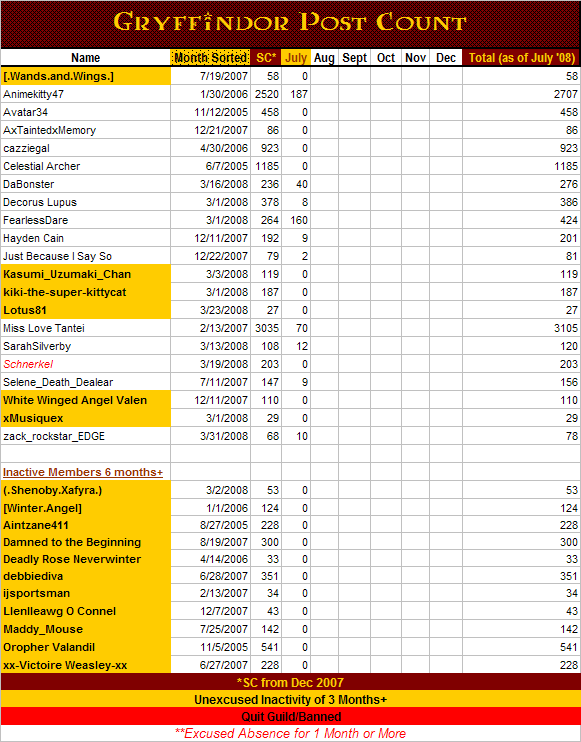
Task: Click the Lotus81 name cell
Action: (86, 310)
